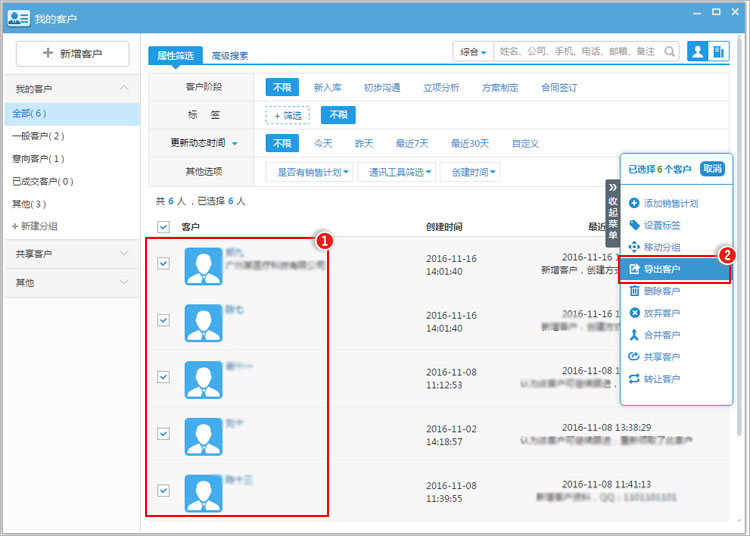Filter by 初步沟通 stage

(382, 88)
